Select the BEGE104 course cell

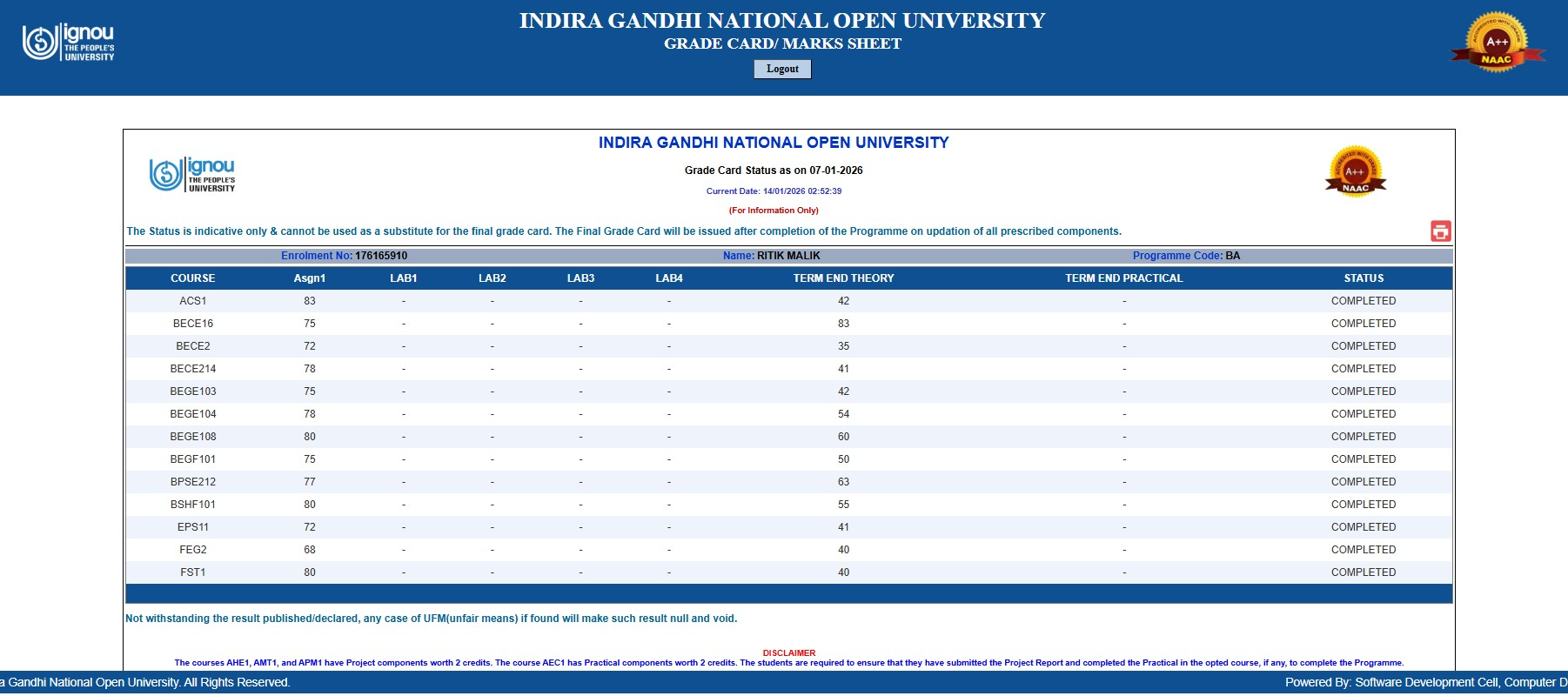(x=193, y=414)
